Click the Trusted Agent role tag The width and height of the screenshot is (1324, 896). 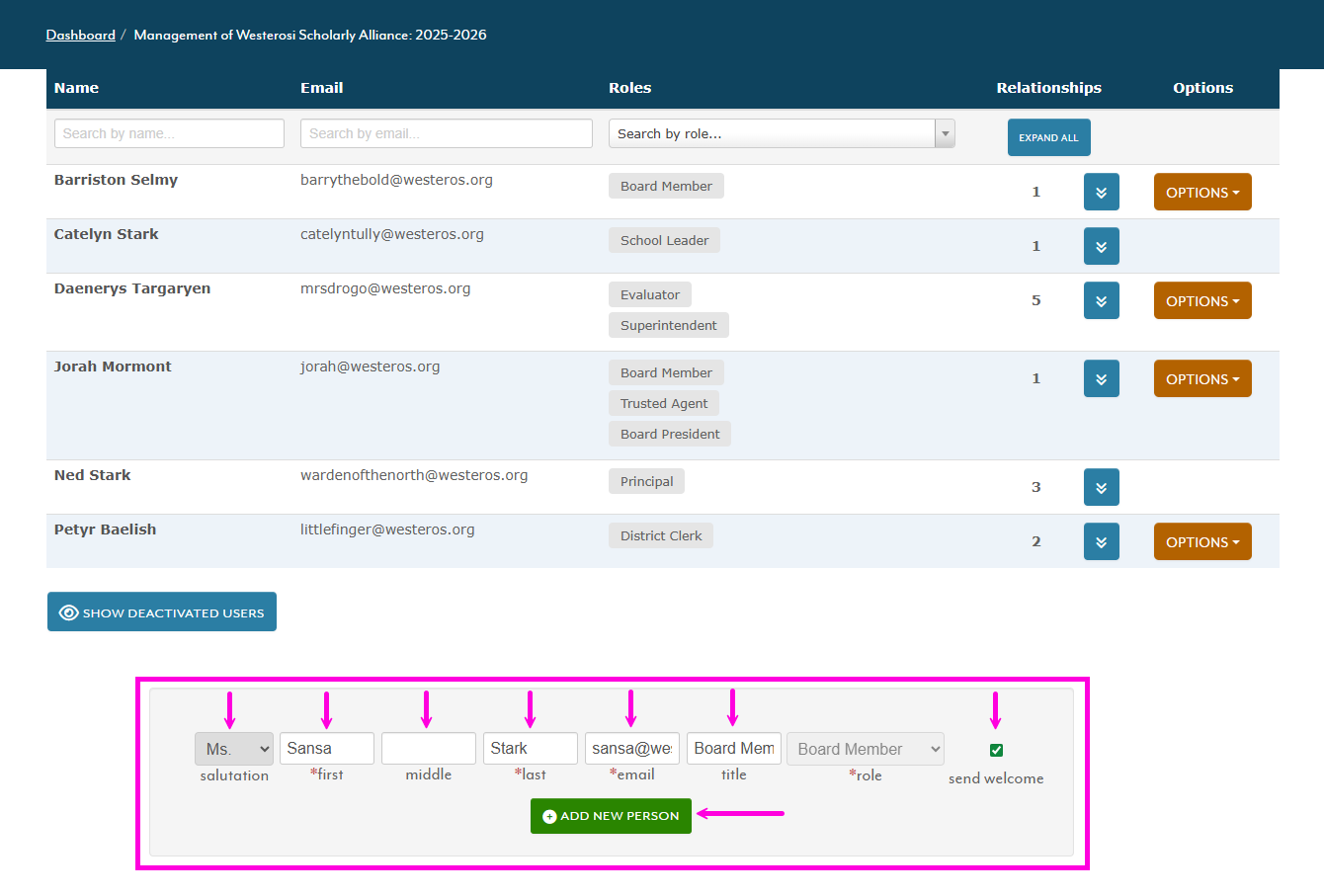pos(664,403)
